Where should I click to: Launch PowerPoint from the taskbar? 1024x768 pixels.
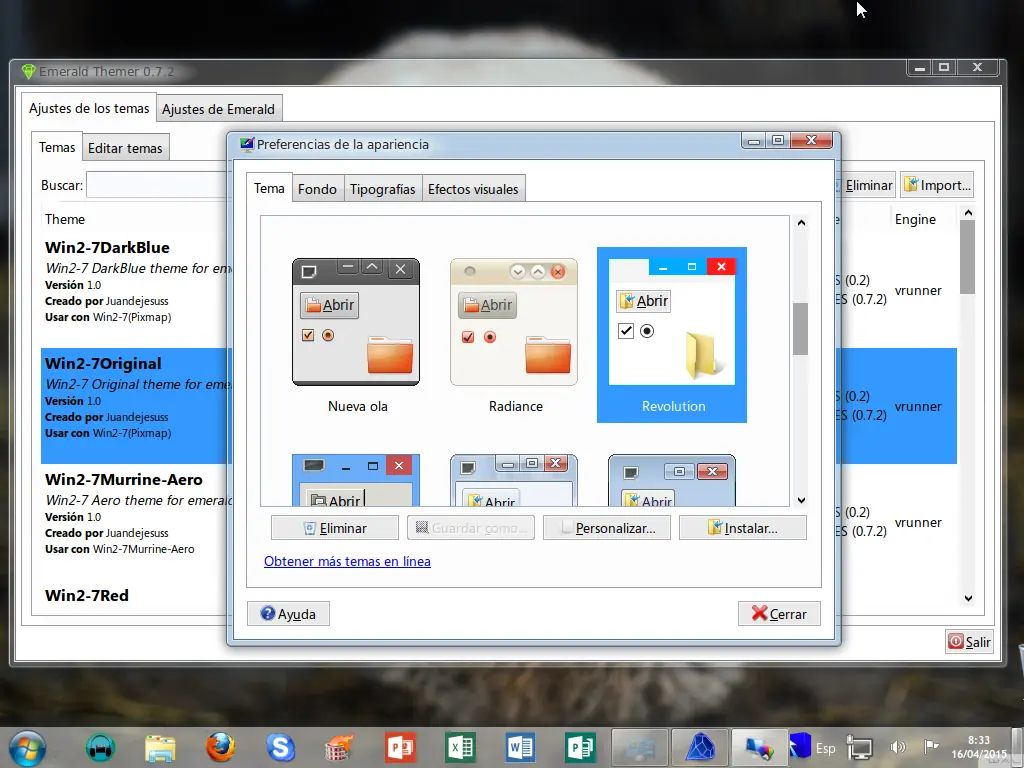pyautogui.click(x=400, y=748)
